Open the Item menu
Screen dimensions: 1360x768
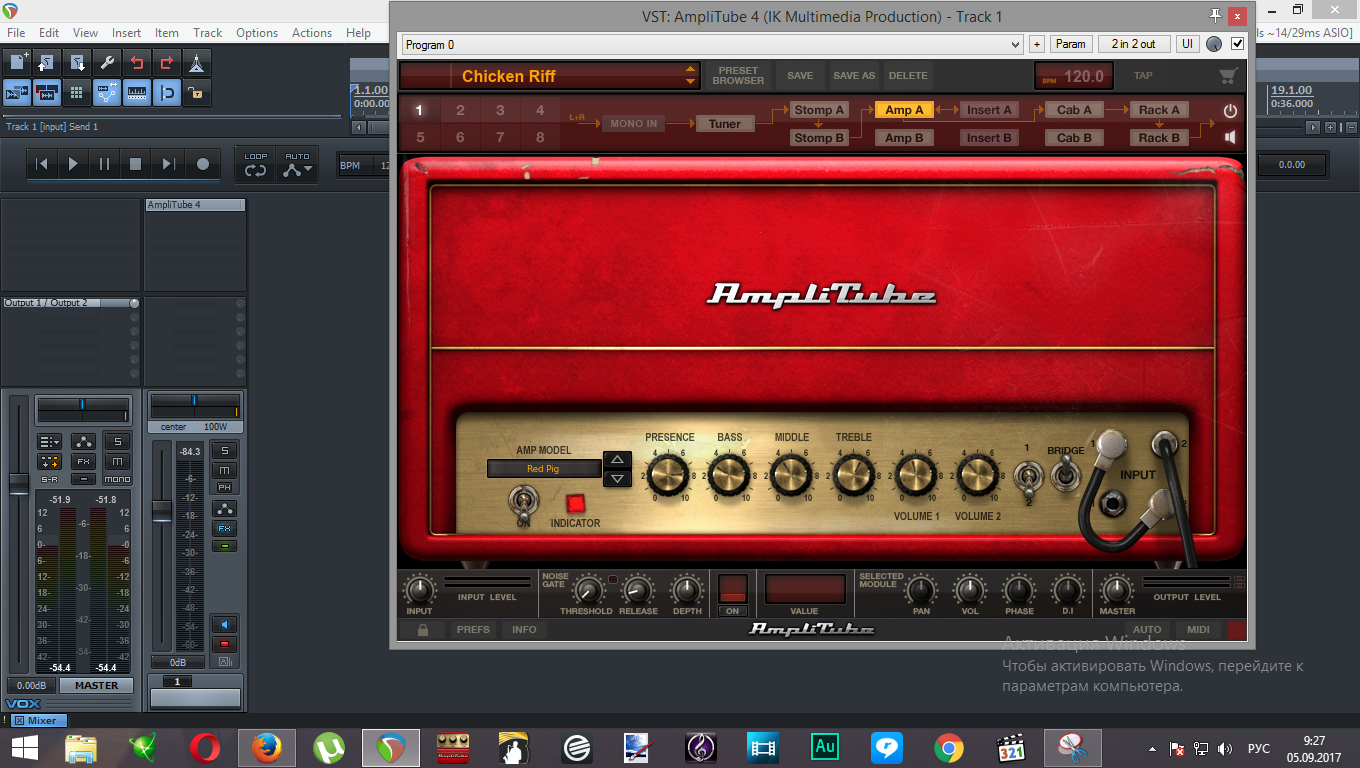[x=167, y=33]
